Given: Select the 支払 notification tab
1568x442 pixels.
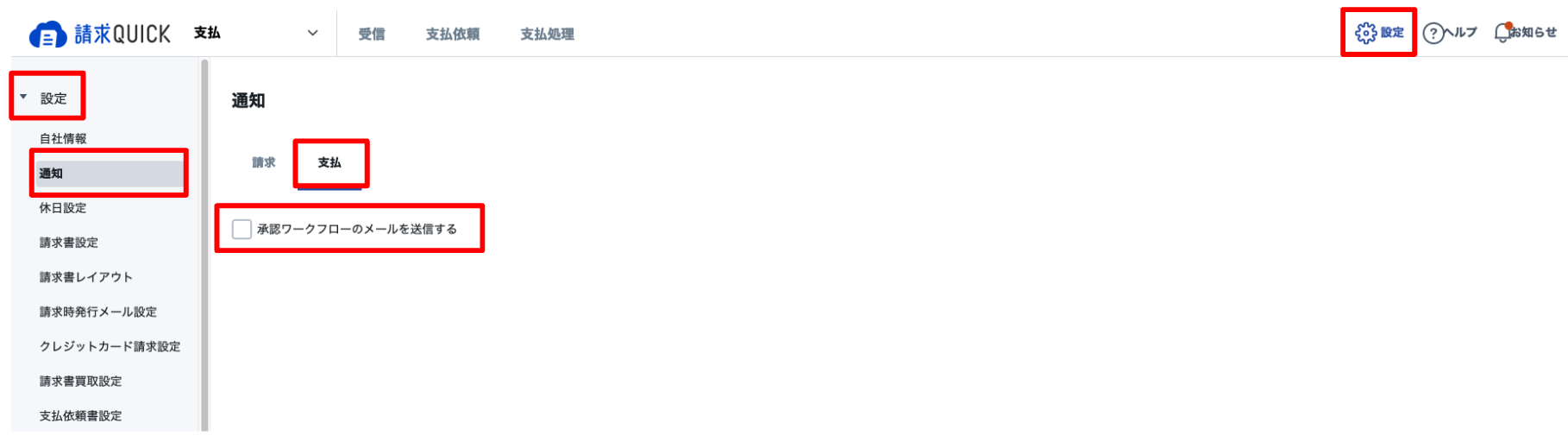Looking at the screenshot, I should coord(329,162).
